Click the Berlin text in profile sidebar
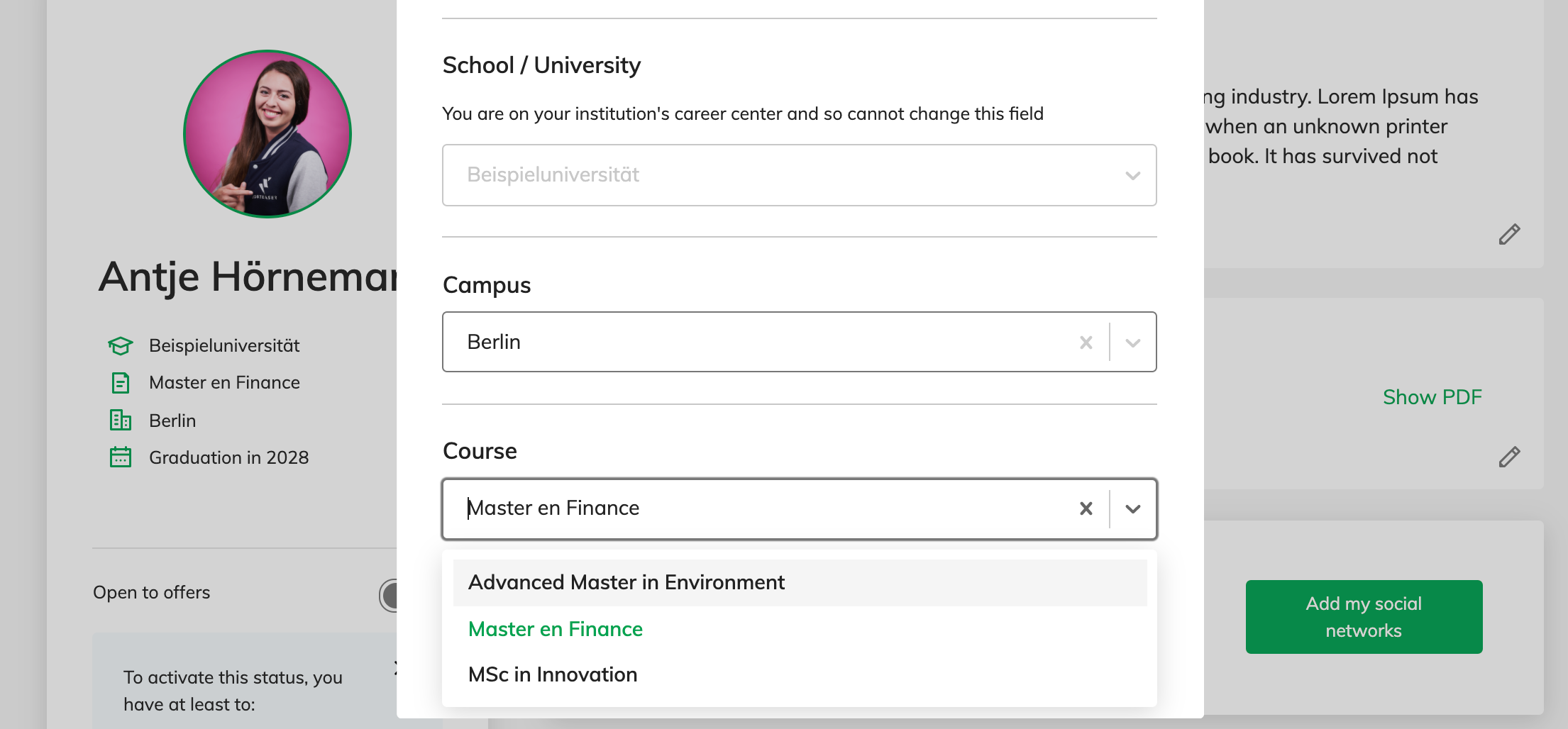Viewport: 1568px width, 729px height. pos(172,421)
